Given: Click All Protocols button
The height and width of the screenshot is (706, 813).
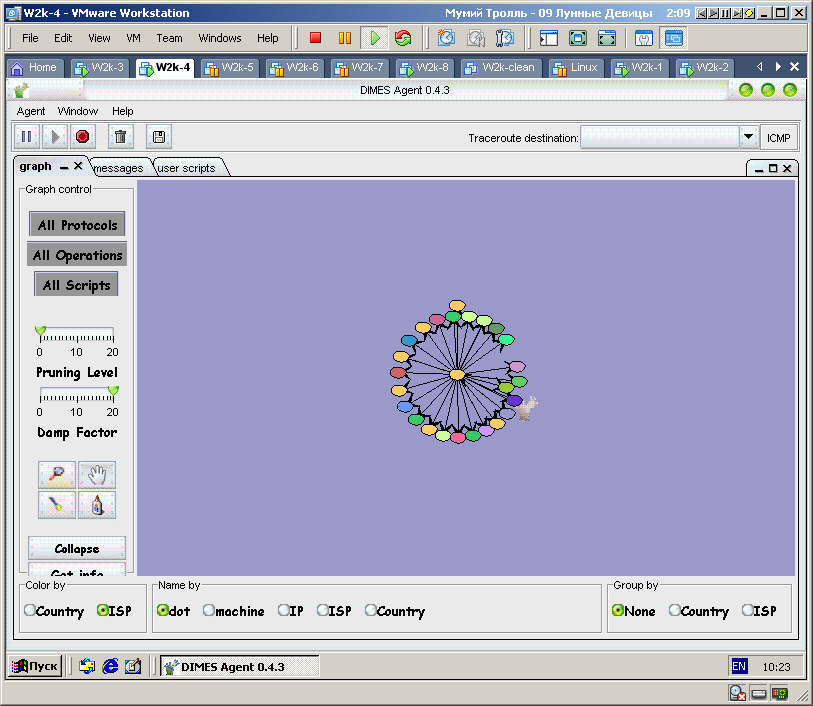Looking at the screenshot, I should tap(77, 225).
